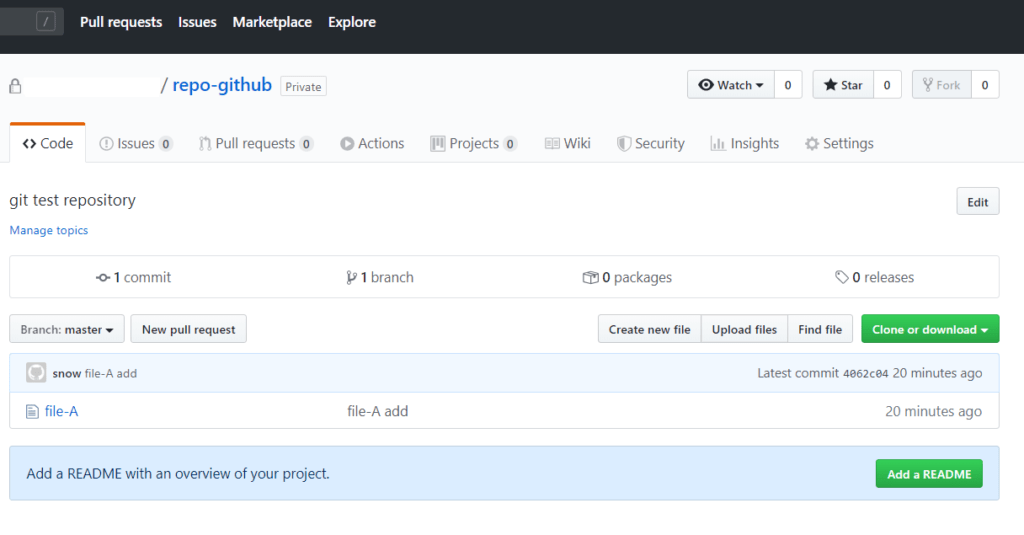Click the Code tab brackets icon
The width and height of the screenshot is (1024, 535).
click(x=29, y=144)
